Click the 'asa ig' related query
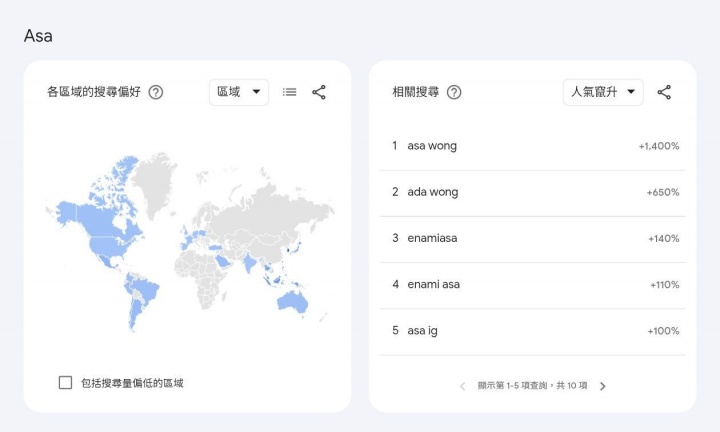This screenshot has height=432, width=720. coord(422,331)
